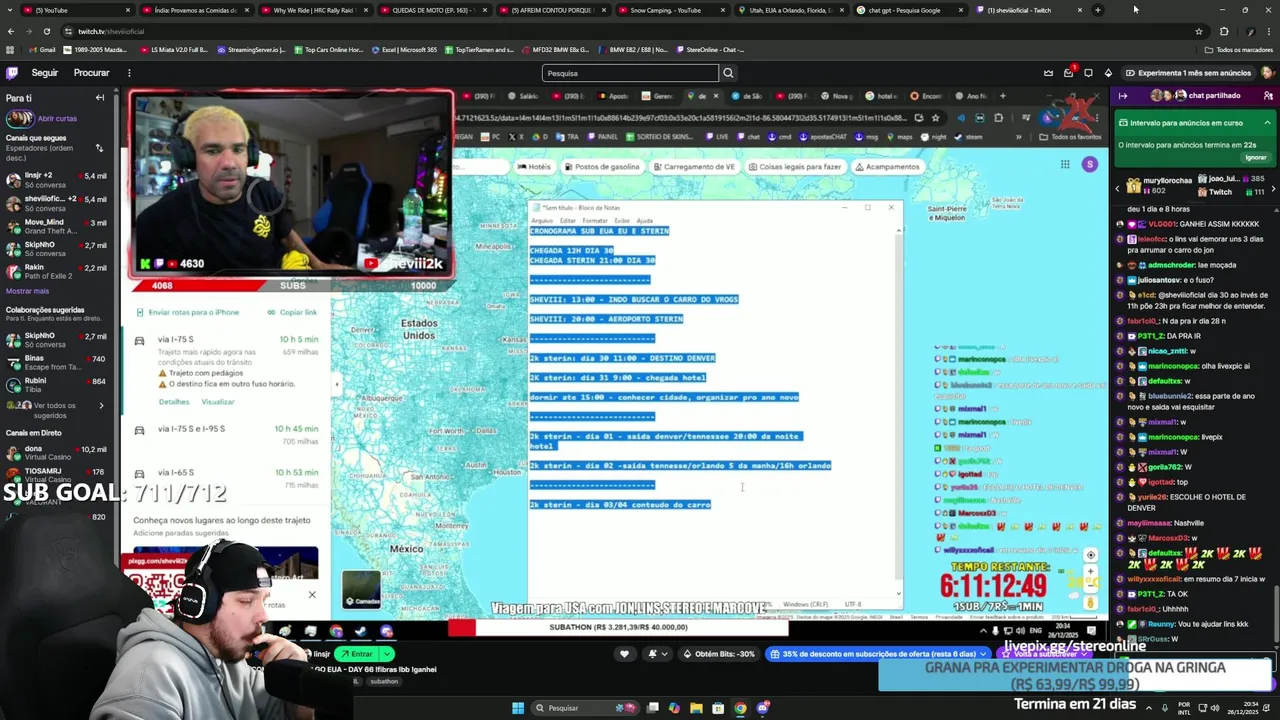
Task: Select Carregamento de VE map chip
Action: (x=693, y=167)
